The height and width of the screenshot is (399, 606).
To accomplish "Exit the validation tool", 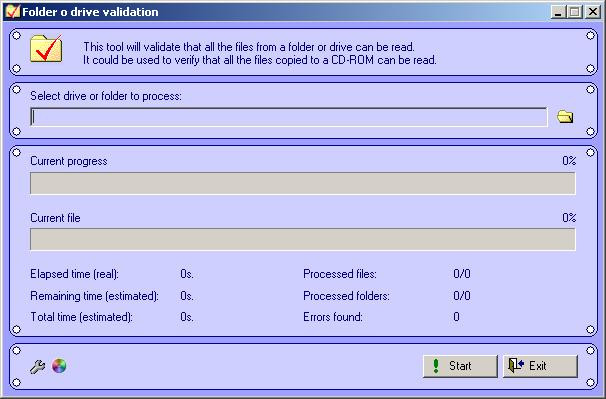I will click(x=540, y=366).
